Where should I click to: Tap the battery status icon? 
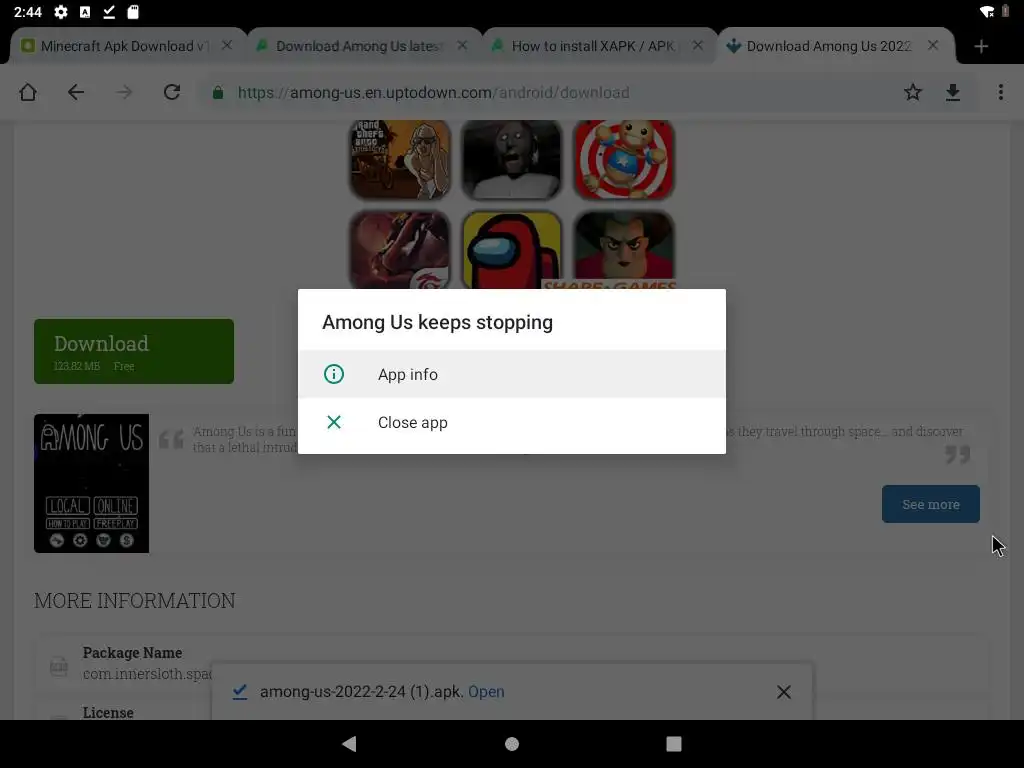click(x=1005, y=12)
